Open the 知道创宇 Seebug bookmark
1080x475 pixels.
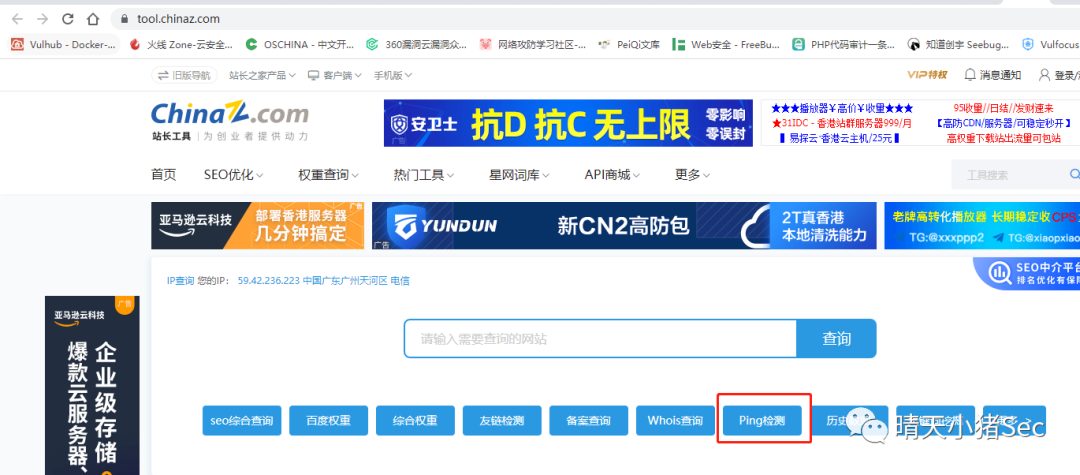click(958, 45)
